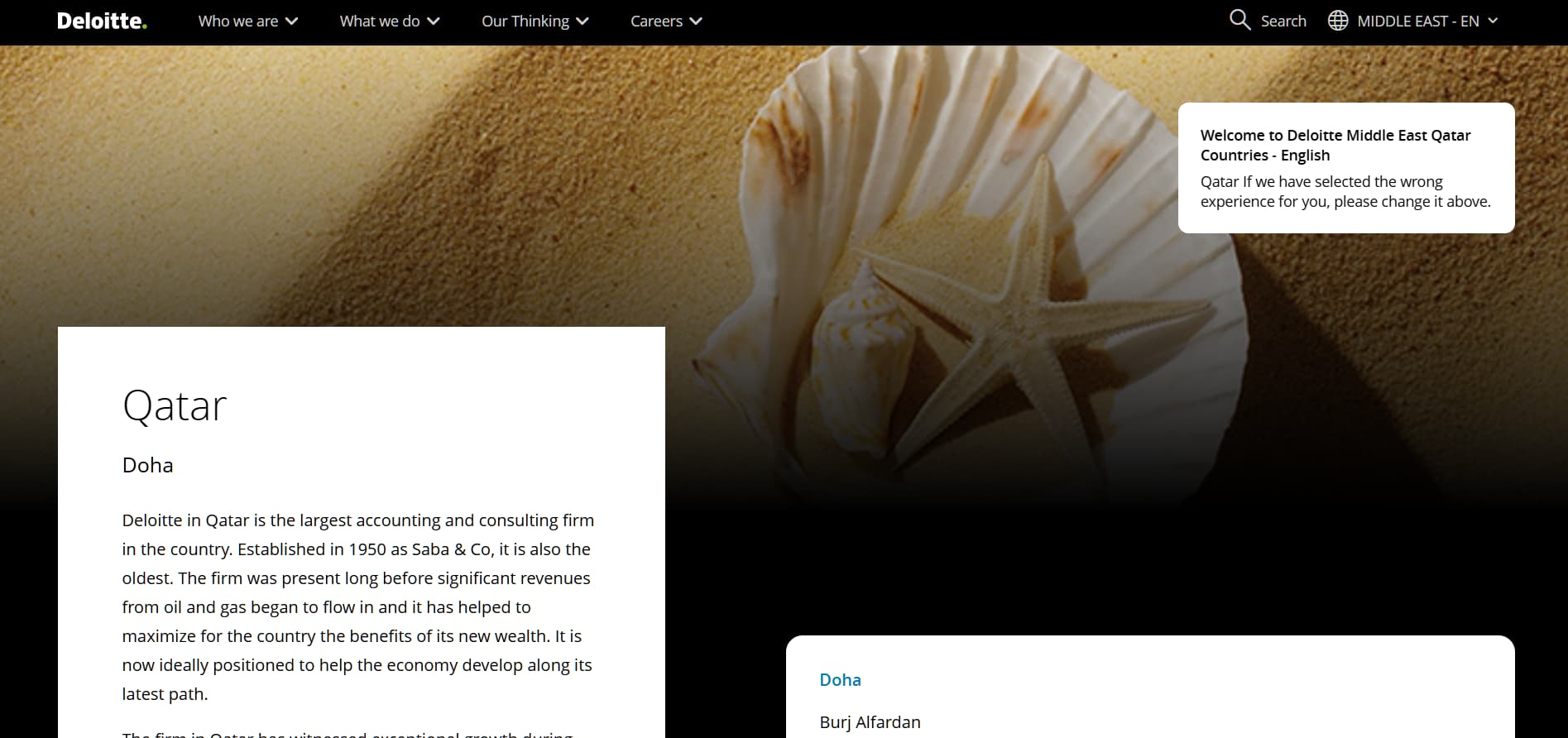
Task: Click the Deloitte logo
Action: tap(102, 22)
